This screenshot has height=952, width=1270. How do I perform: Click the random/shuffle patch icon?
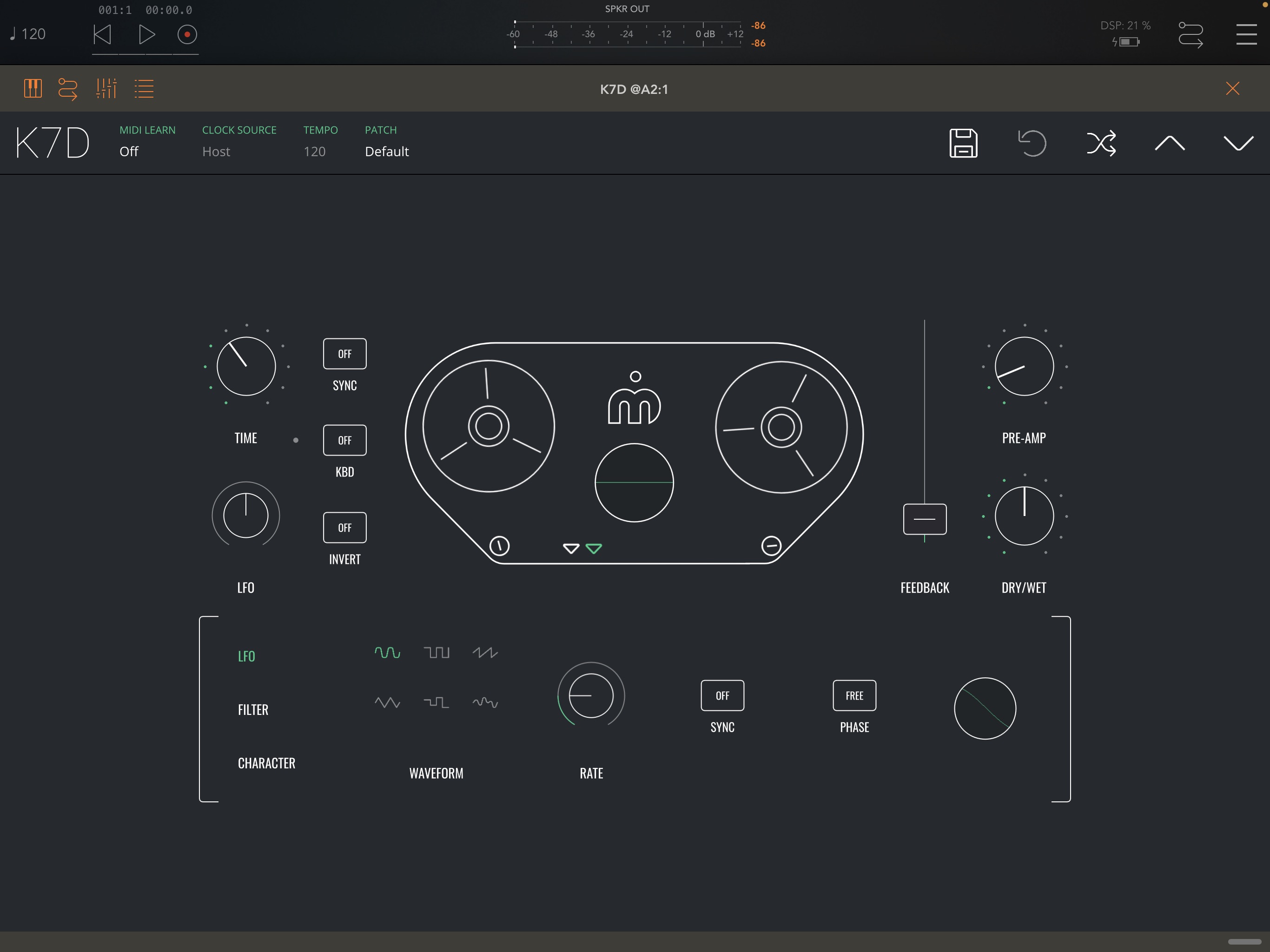pyautogui.click(x=1101, y=141)
